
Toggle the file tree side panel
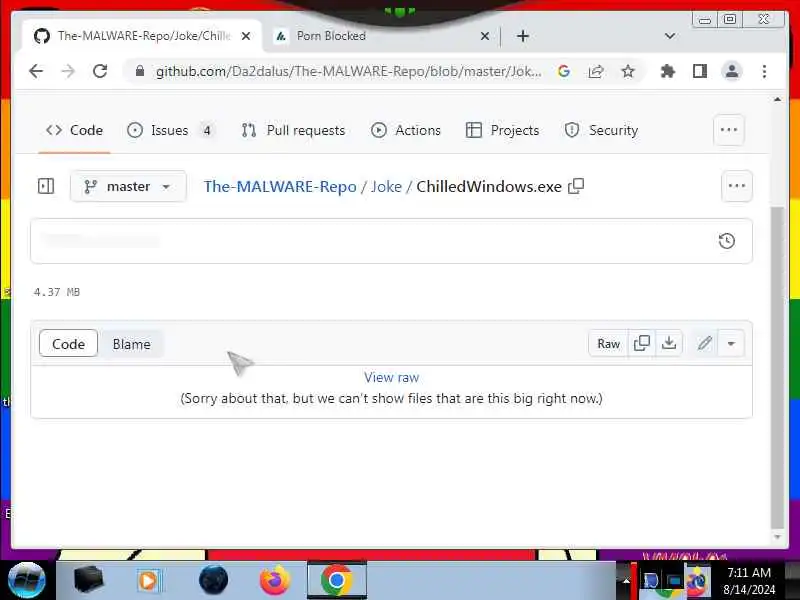(46, 186)
